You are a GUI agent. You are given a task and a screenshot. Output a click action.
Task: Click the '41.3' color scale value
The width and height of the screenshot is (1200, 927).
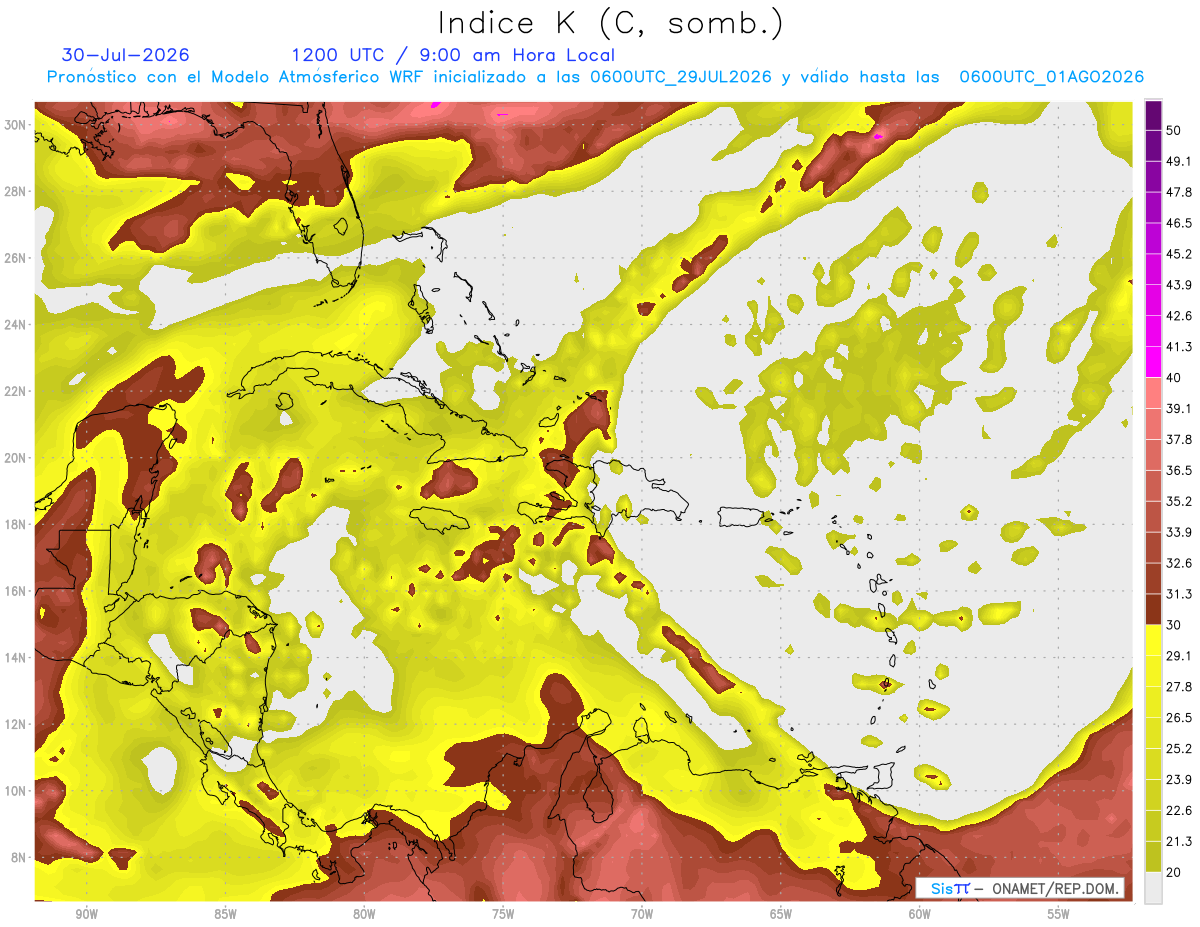coord(1179,347)
